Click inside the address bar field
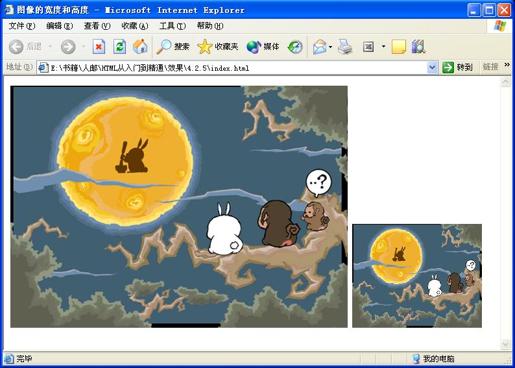The width and height of the screenshot is (515, 368). point(232,68)
